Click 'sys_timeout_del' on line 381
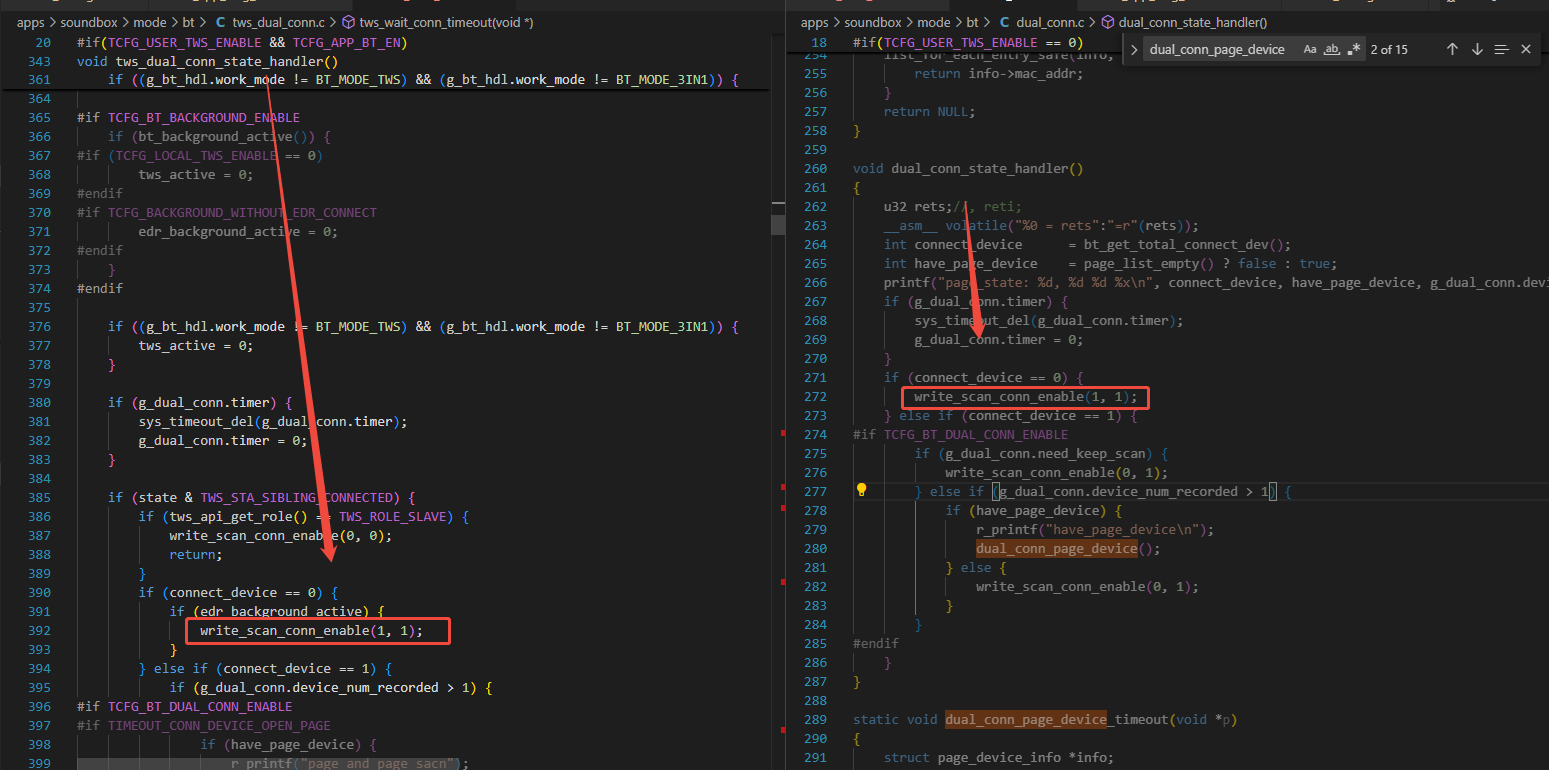The image size is (1549, 770). [196, 421]
